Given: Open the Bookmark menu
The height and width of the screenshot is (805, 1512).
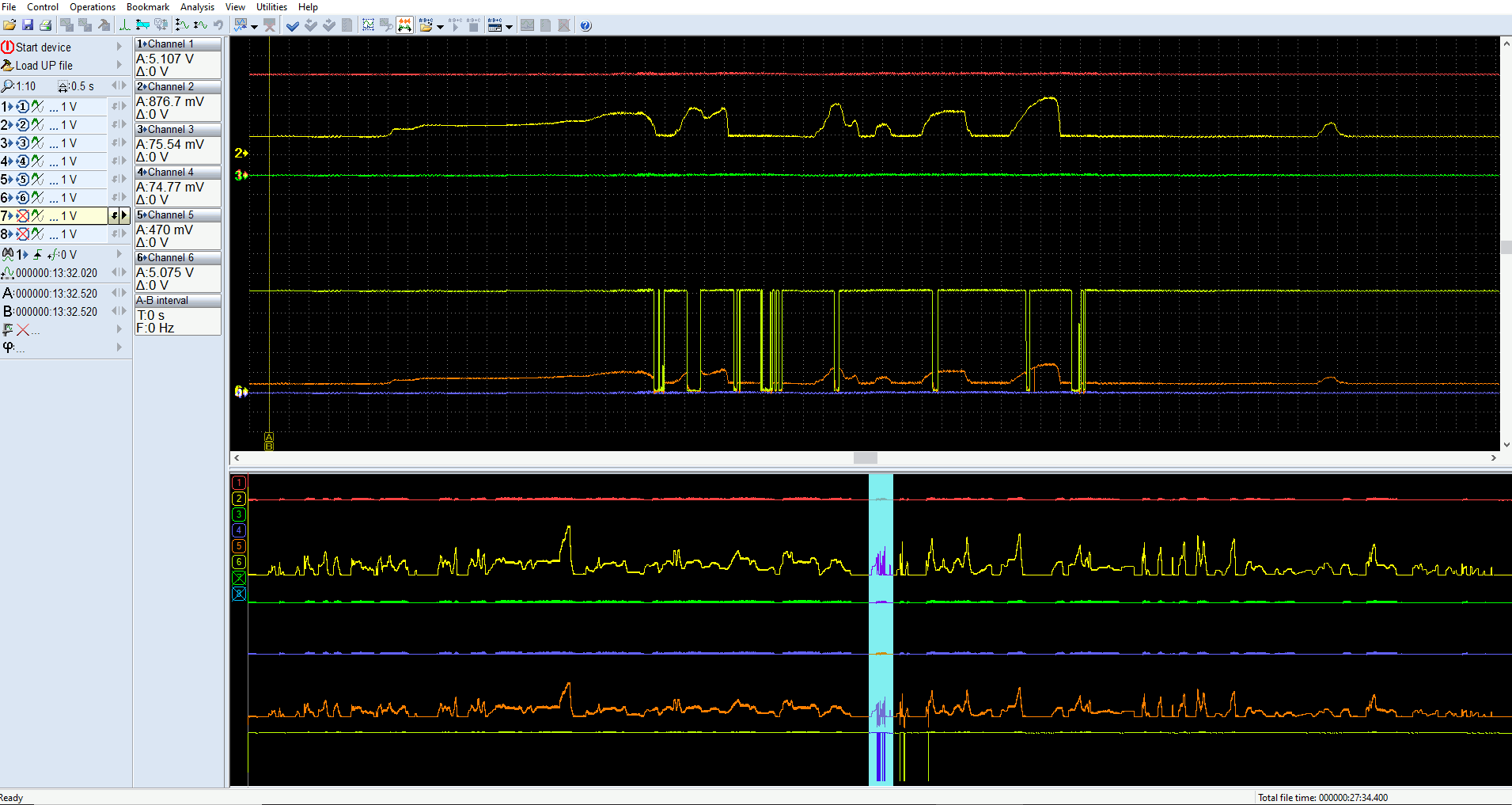Looking at the screenshot, I should click(148, 7).
